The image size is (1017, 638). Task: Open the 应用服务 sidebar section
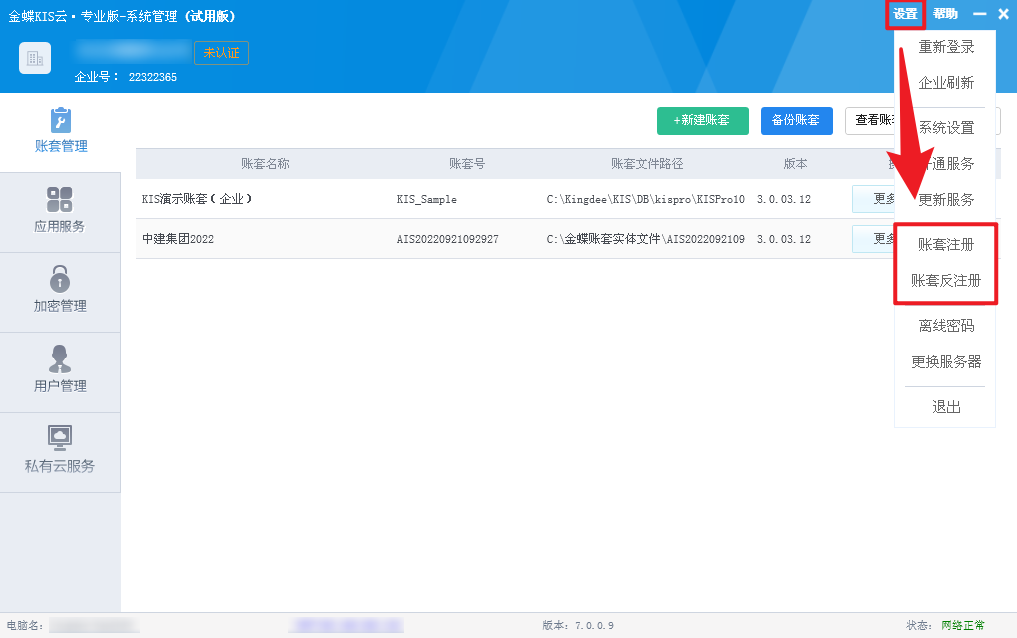point(60,212)
